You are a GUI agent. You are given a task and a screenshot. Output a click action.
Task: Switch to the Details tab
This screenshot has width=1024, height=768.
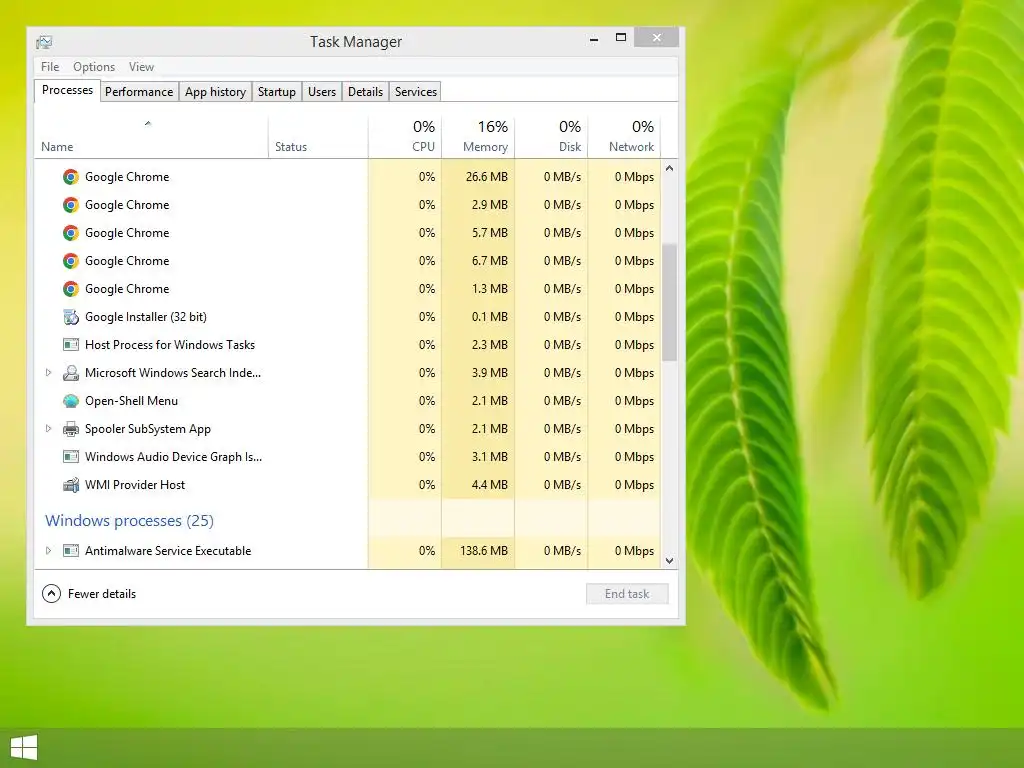[366, 92]
